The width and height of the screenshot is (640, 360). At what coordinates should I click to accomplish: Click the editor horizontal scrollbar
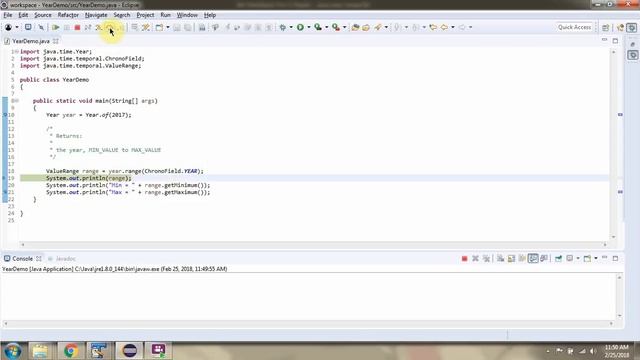coord(313,244)
